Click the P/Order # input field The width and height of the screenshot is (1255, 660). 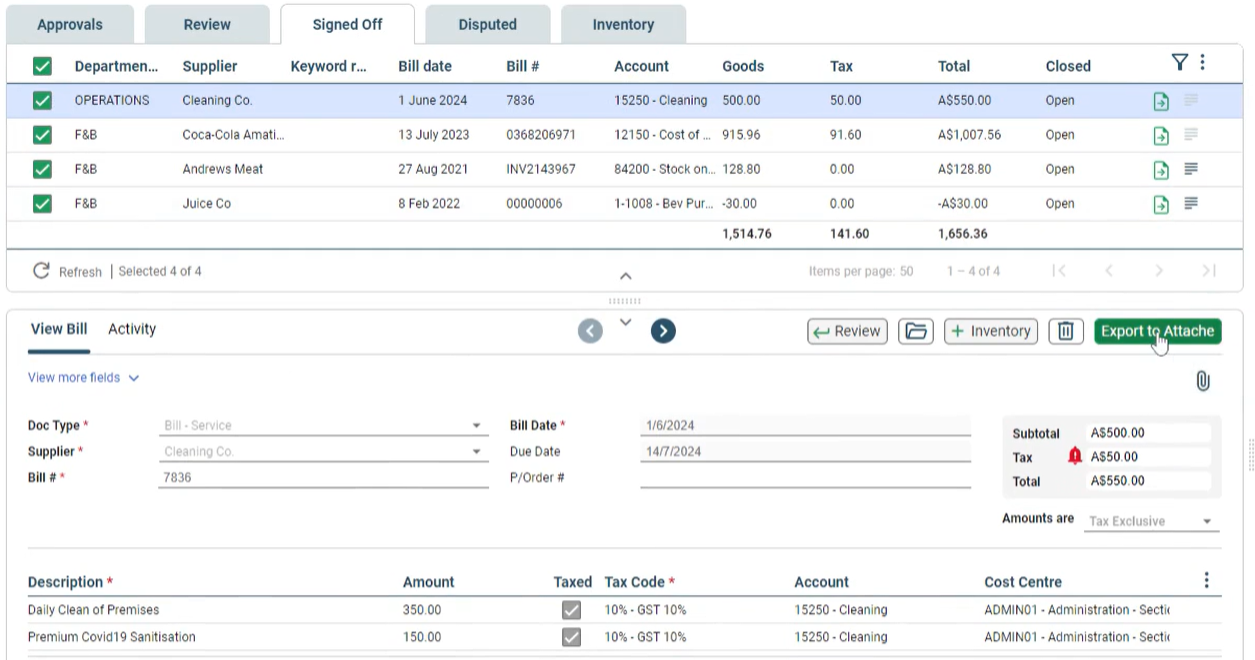(x=805, y=477)
